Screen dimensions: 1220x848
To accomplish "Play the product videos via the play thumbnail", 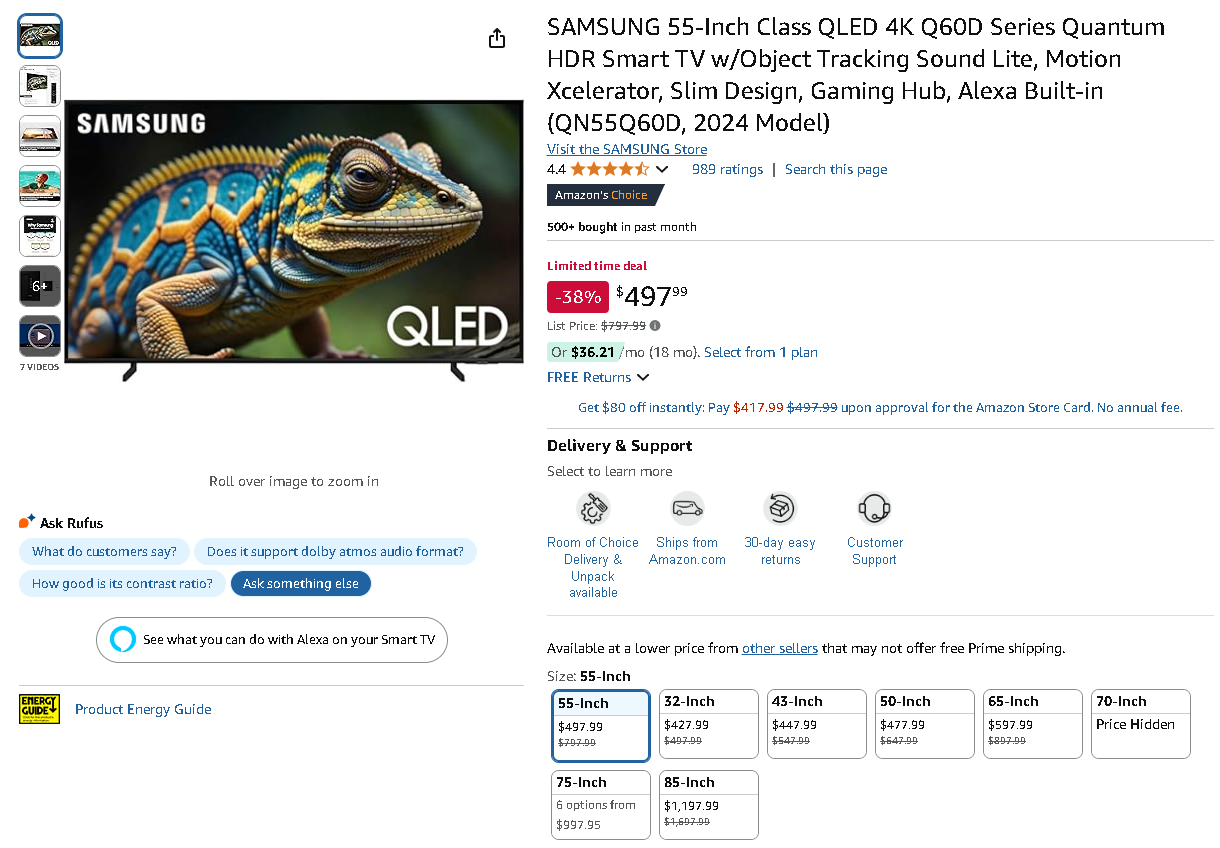I will tap(39, 335).
